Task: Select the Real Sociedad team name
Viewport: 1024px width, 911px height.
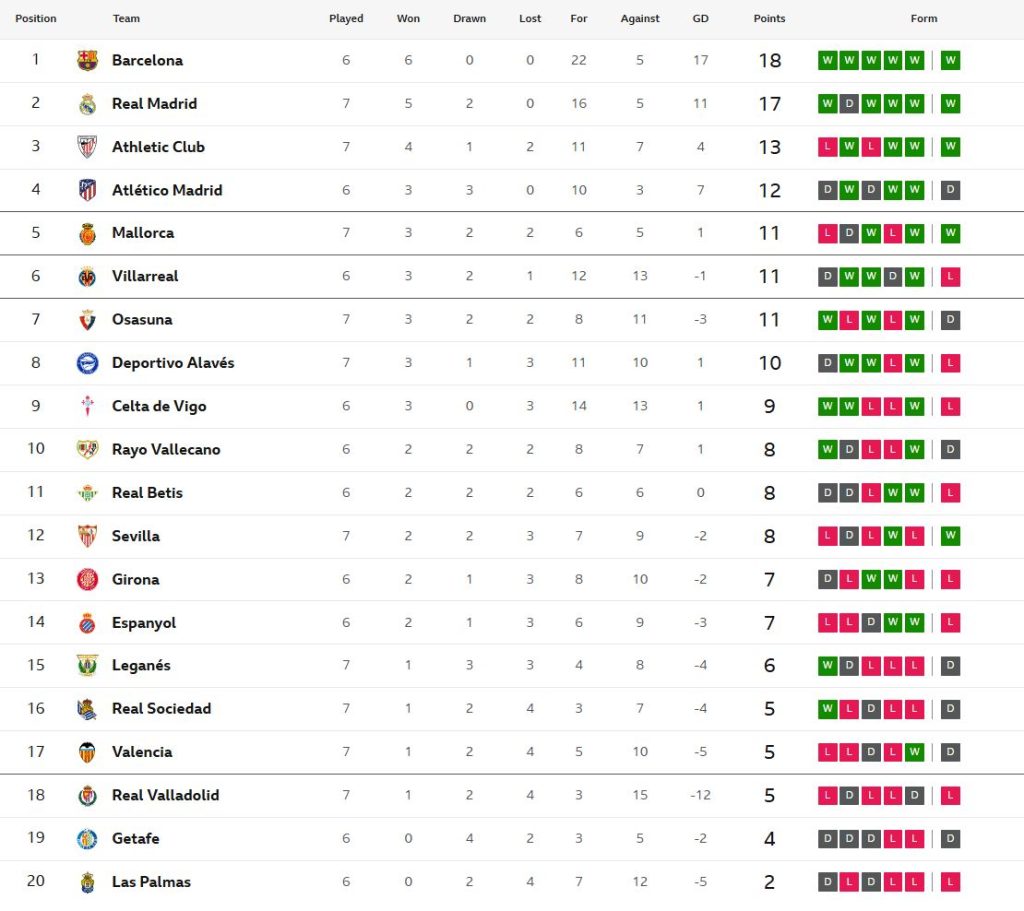Action: pos(161,709)
